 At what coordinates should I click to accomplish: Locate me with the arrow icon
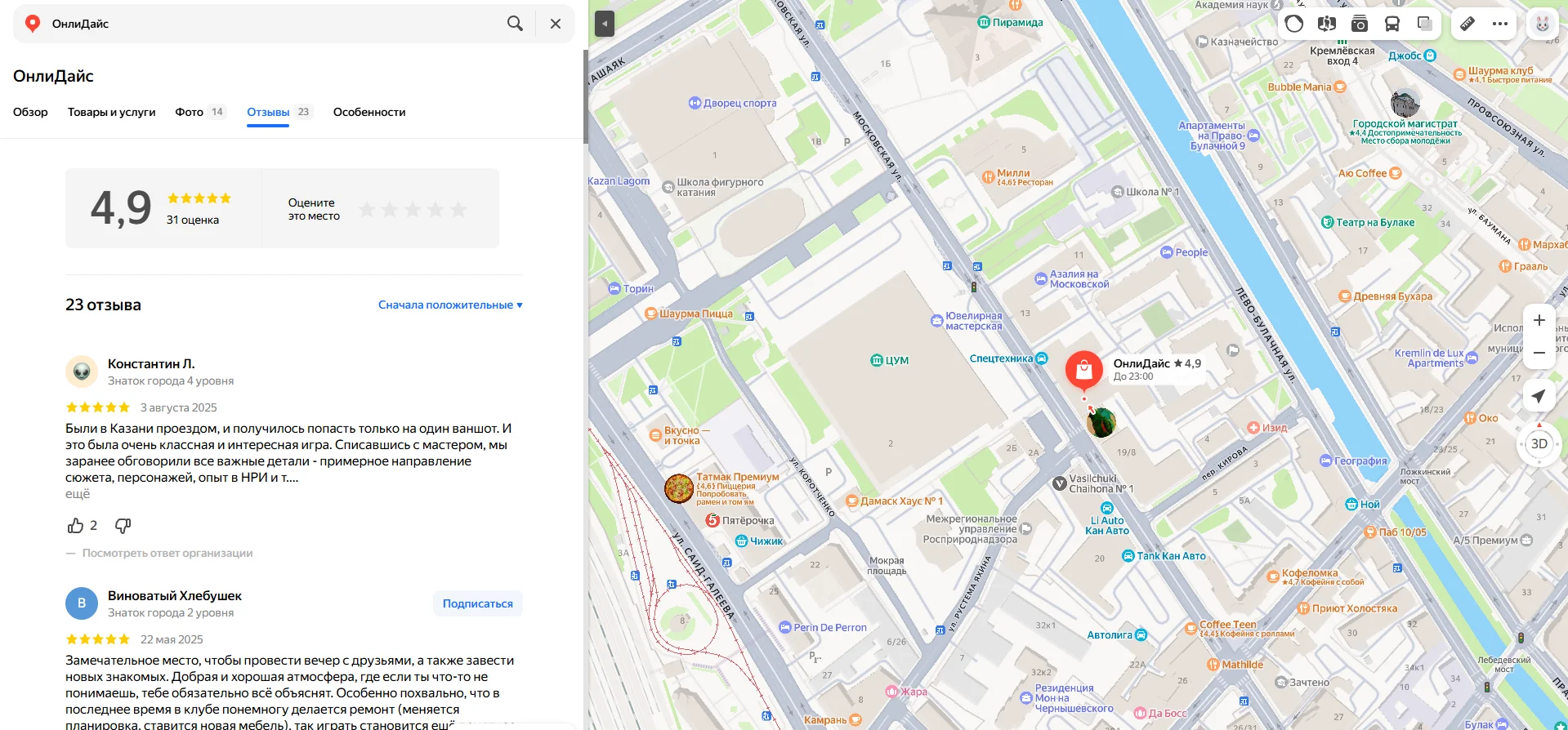(x=1539, y=396)
